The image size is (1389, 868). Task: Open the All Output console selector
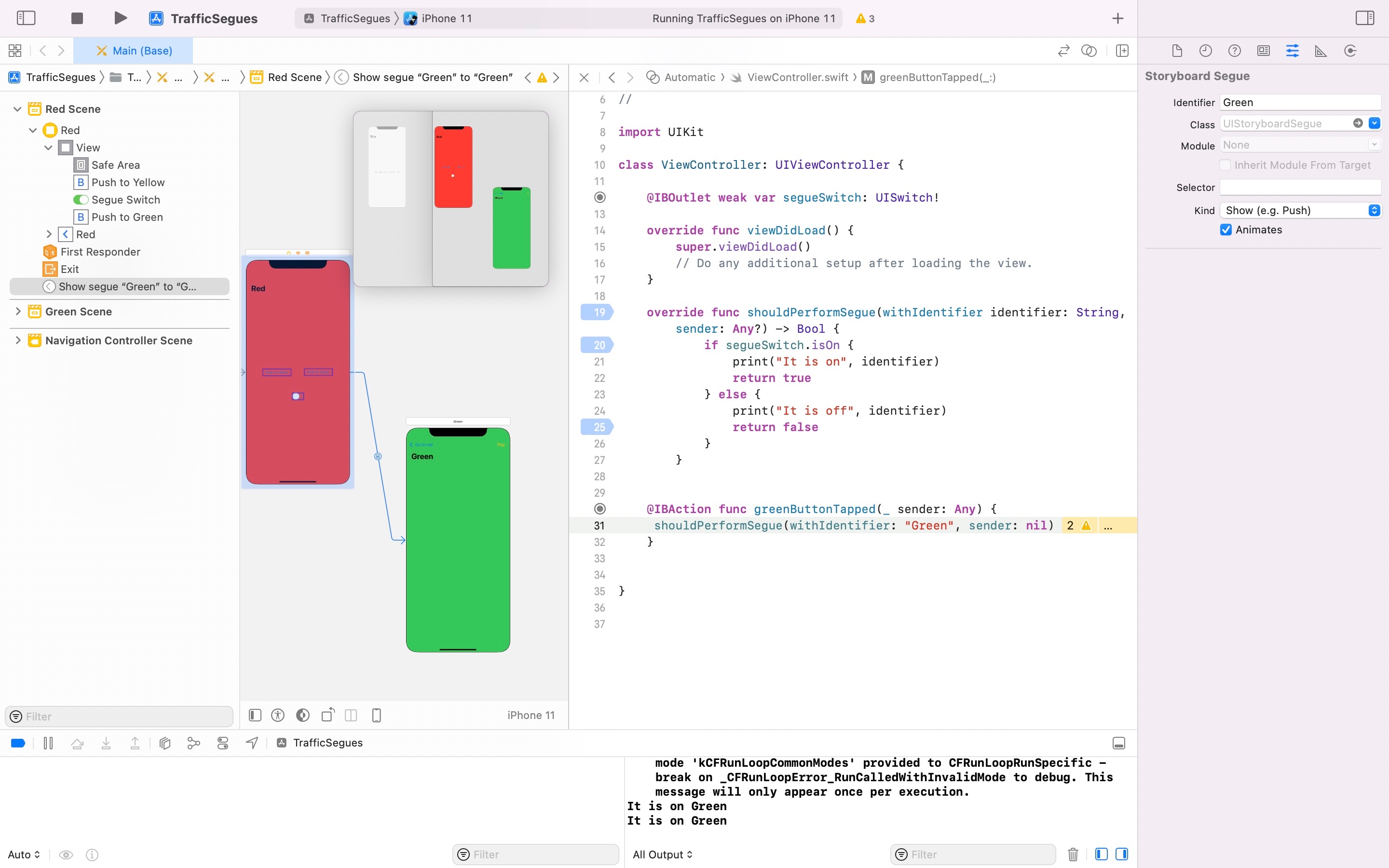click(x=662, y=854)
